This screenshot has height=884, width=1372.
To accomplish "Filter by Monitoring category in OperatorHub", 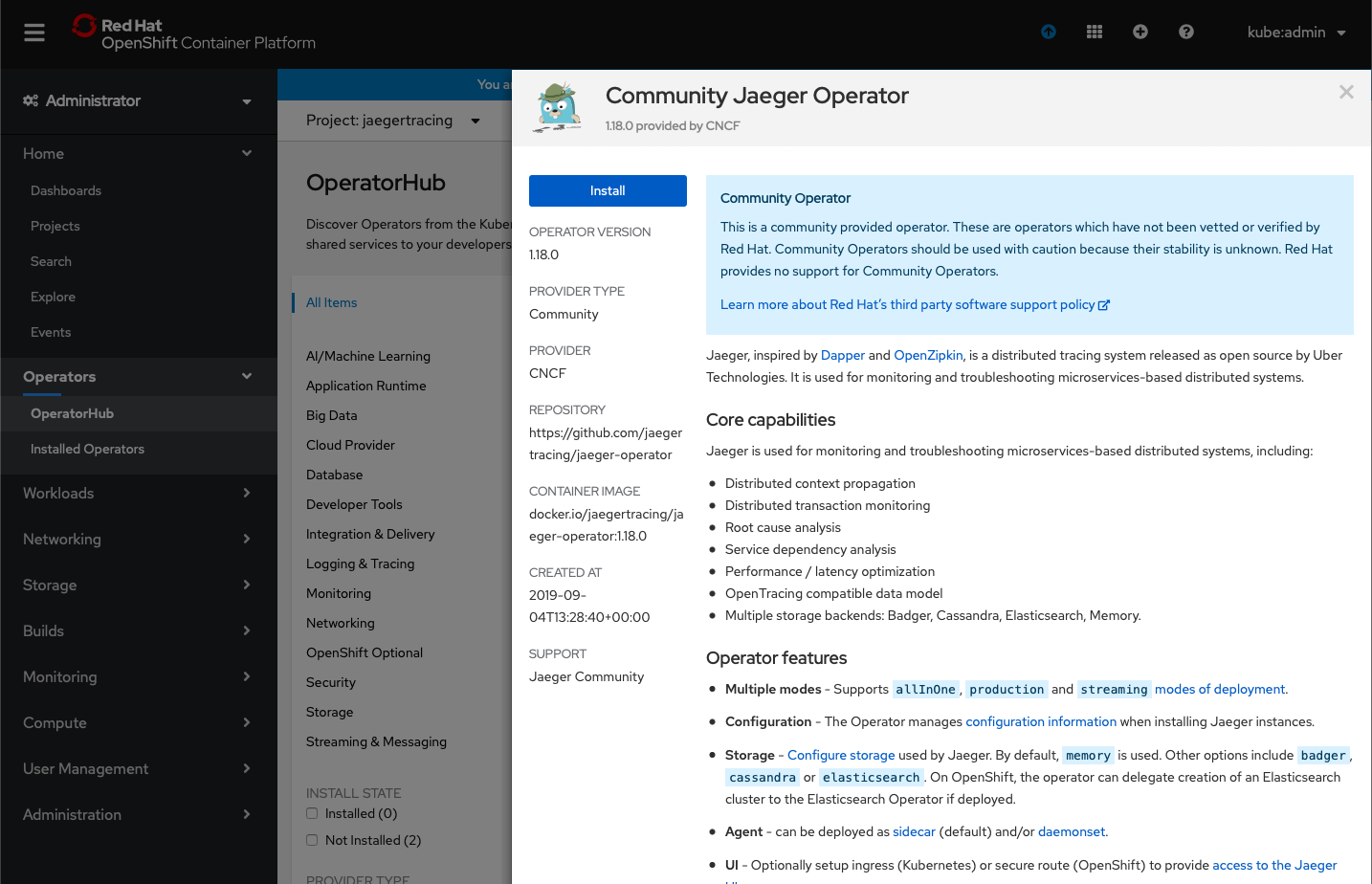I will tap(339, 593).
